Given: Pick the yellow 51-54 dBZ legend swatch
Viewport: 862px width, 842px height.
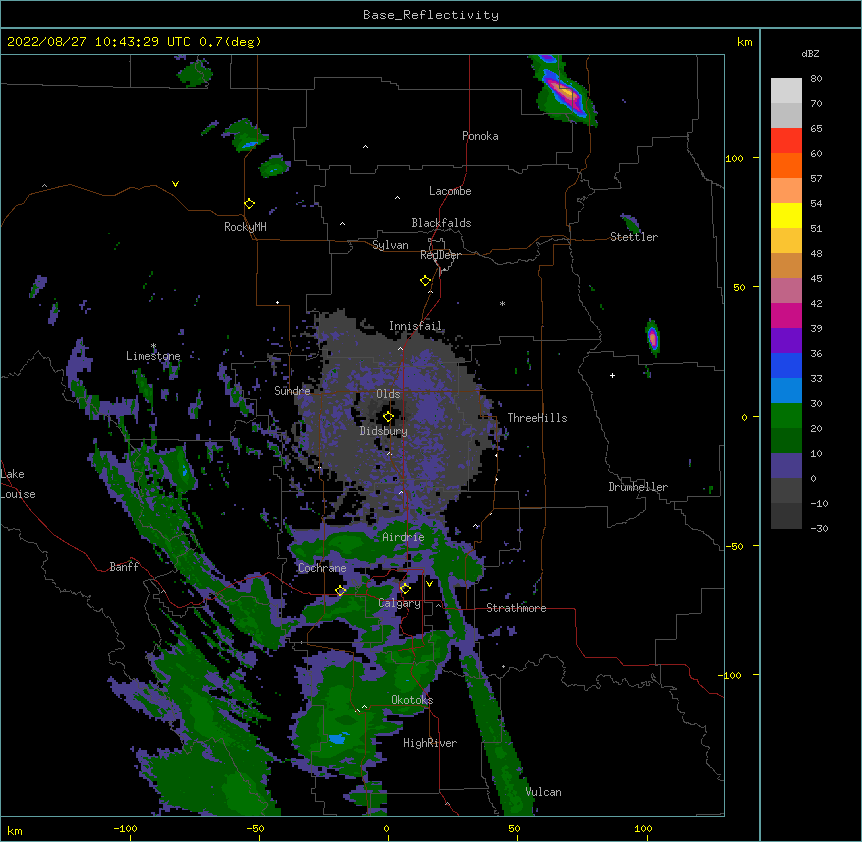Looking at the screenshot, I should pos(786,215).
